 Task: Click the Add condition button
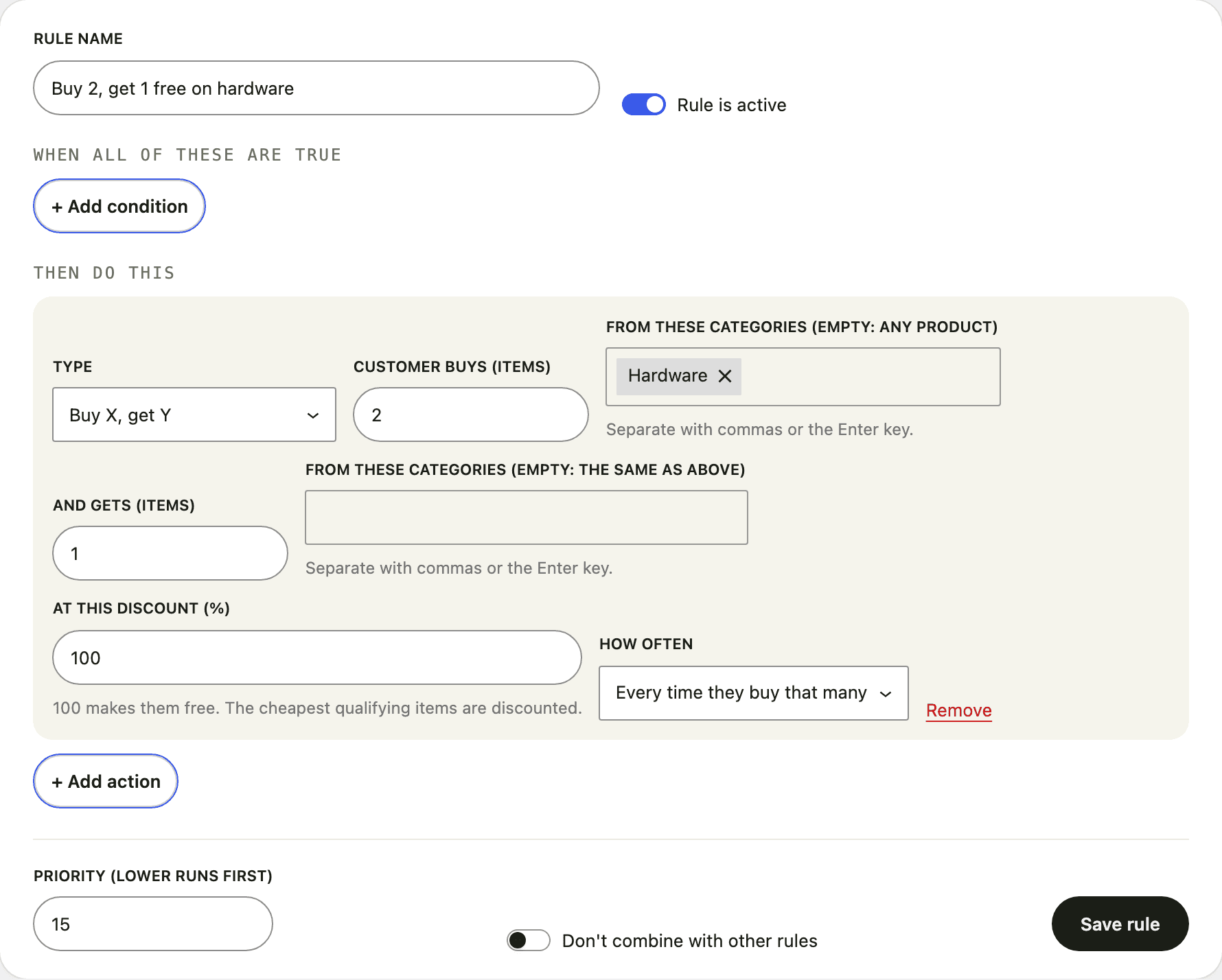pyautogui.click(x=119, y=206)
